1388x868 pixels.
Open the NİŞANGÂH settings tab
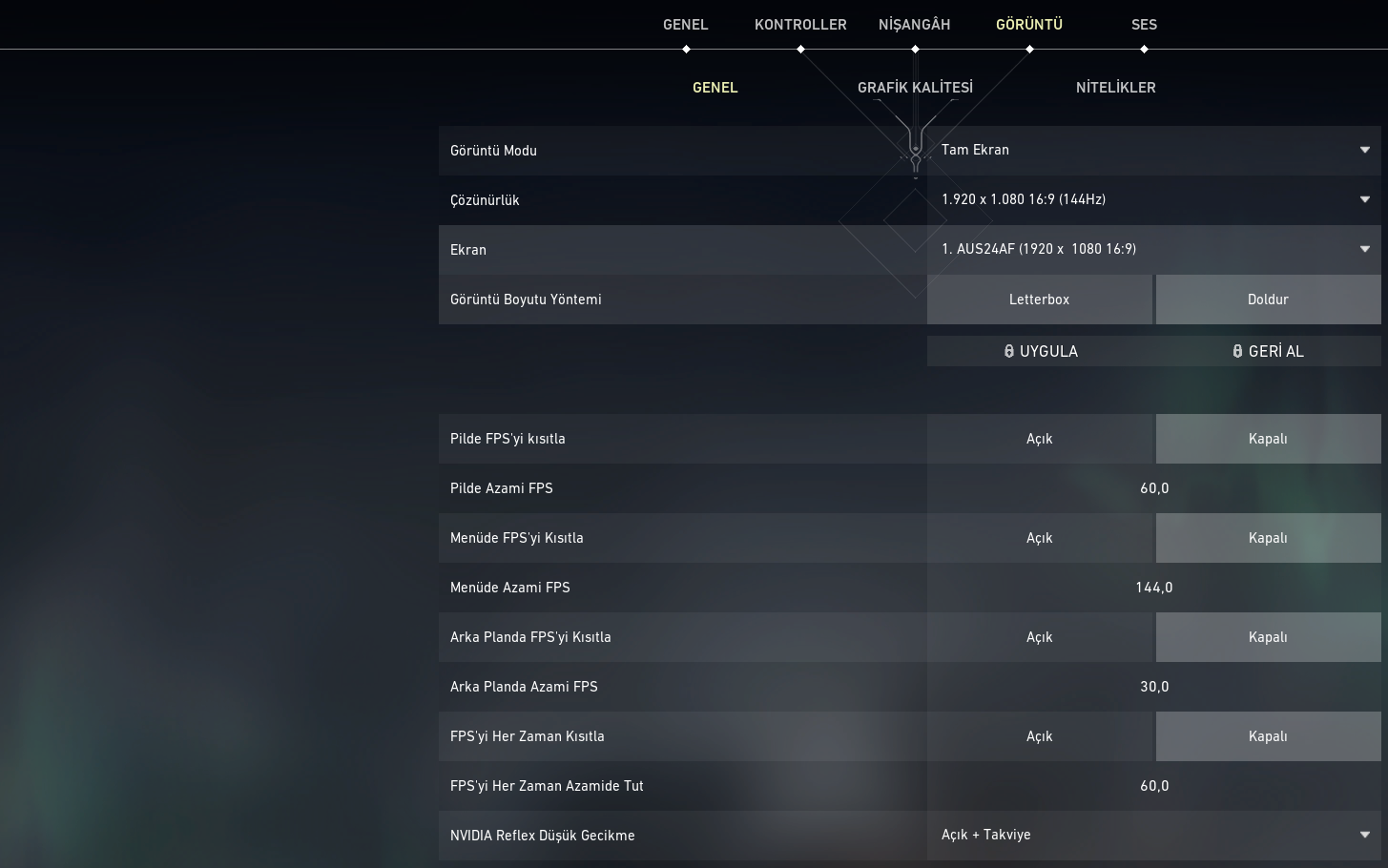coord(914,25)
